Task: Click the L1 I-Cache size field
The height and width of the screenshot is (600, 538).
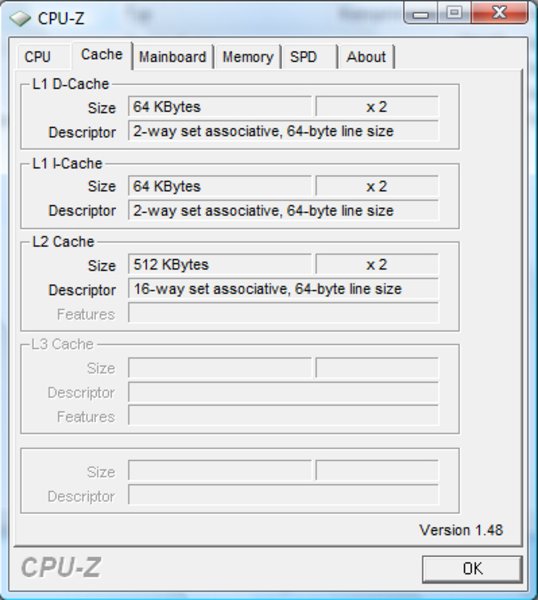Action: (x=220, y=186)
